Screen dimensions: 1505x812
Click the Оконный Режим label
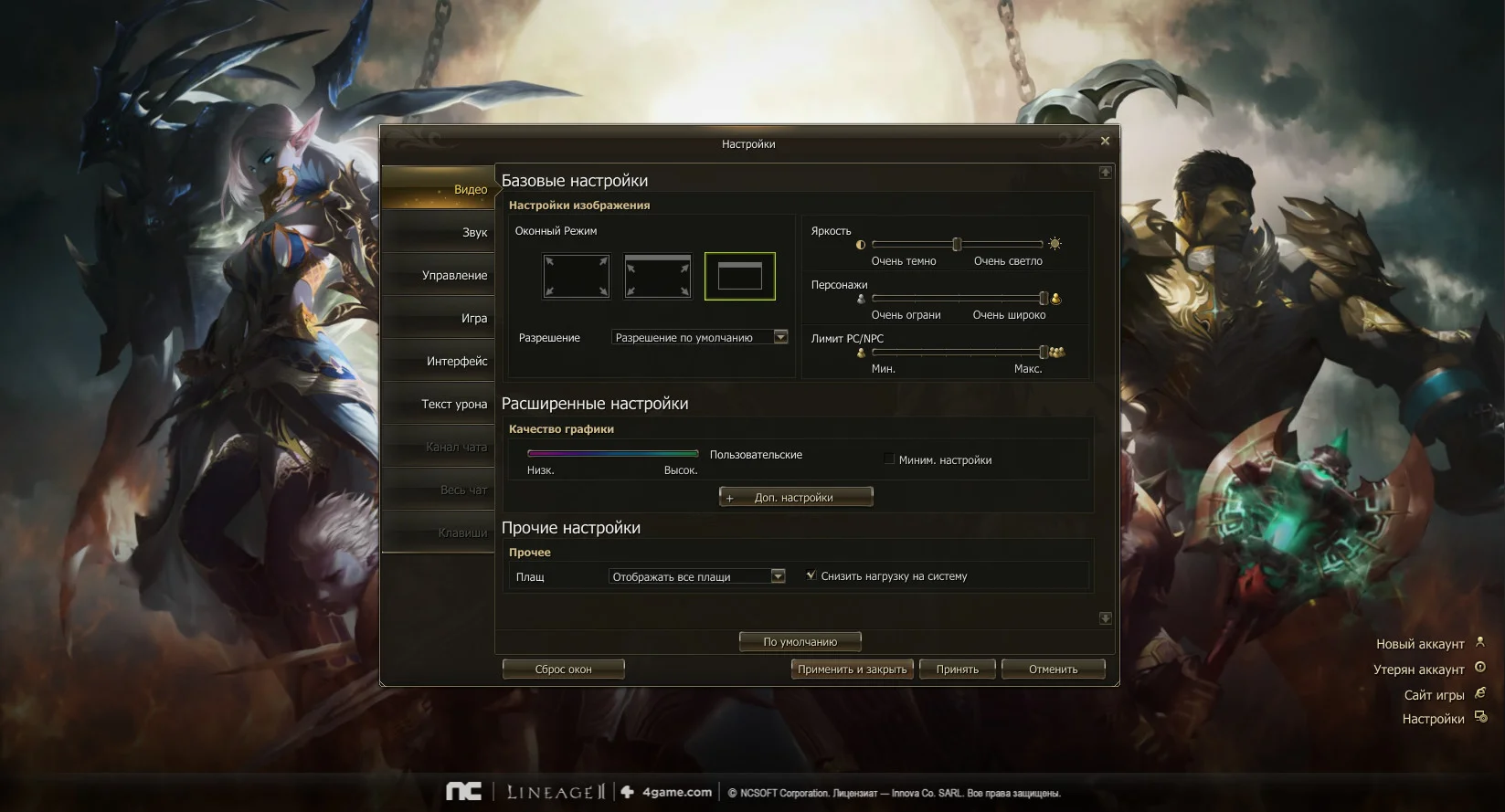(556, 231)
